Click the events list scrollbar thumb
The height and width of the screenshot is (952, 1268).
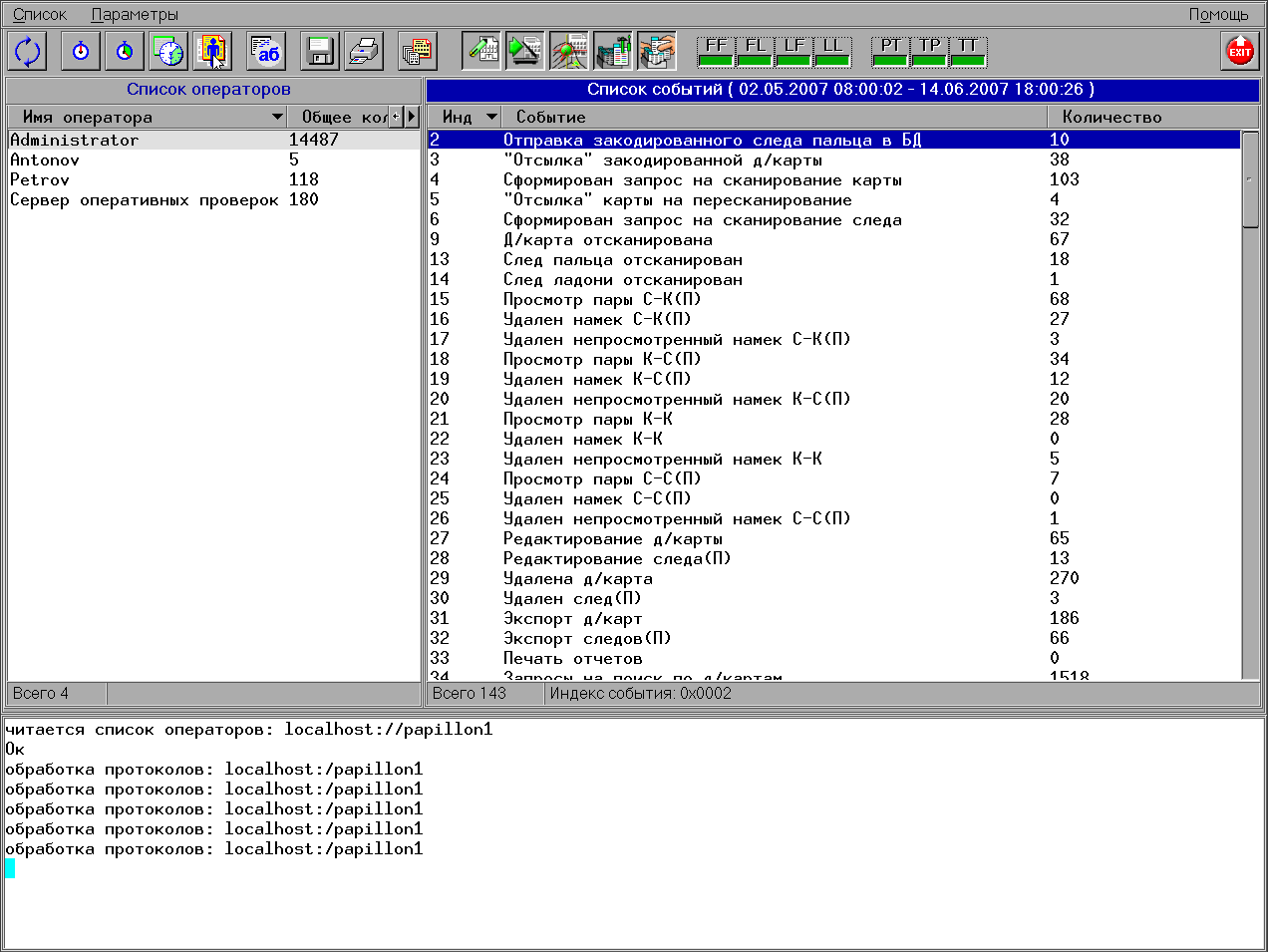coord(1250,179)
